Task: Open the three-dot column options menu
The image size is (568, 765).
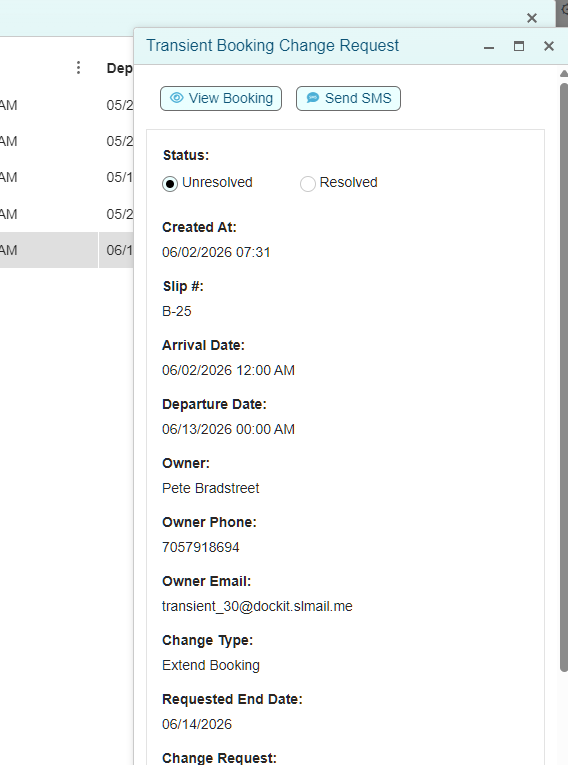Action: tap(78, 68)
